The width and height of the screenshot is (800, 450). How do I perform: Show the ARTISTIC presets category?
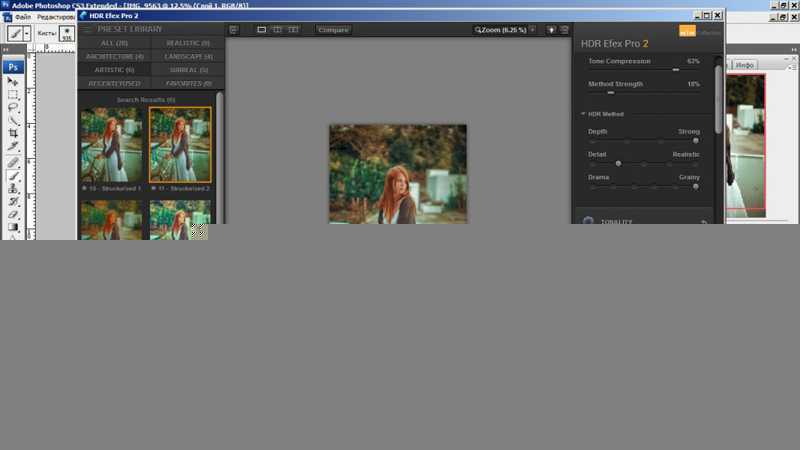click(x=114, y=69)
